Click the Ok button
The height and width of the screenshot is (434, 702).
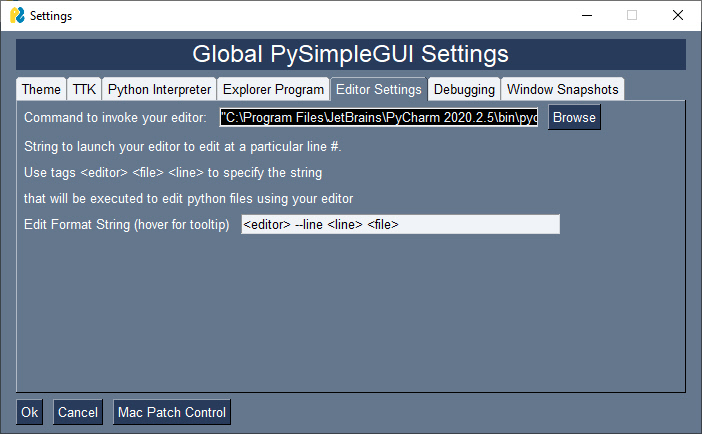coord(30,412)
